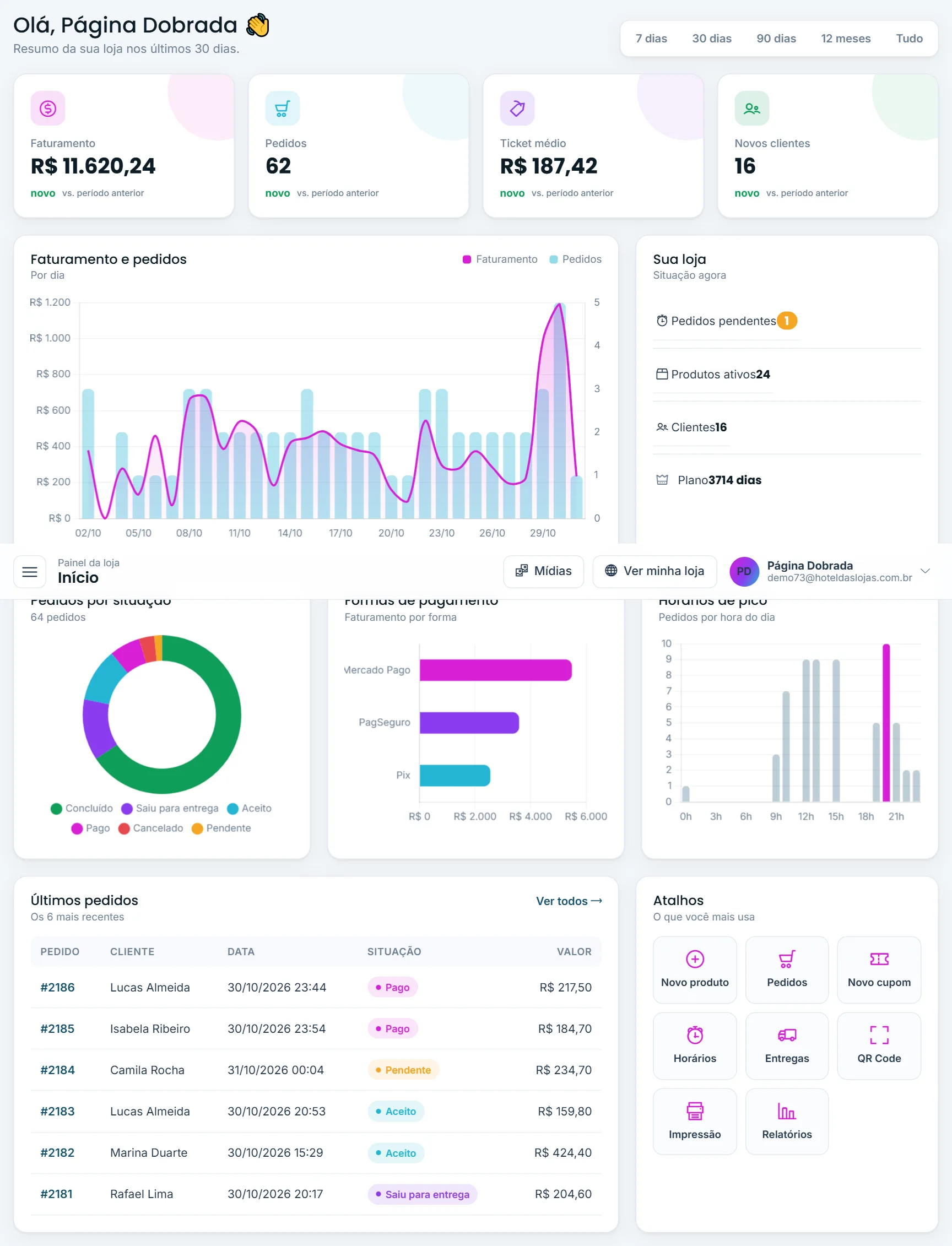Toggle Cancelado in donut legend

click(150, 828)
